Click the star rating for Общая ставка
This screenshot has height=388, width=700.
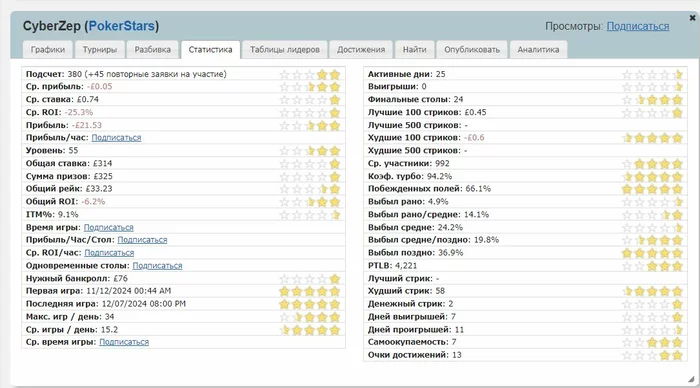pyautogui.click(x=310, y=164)
